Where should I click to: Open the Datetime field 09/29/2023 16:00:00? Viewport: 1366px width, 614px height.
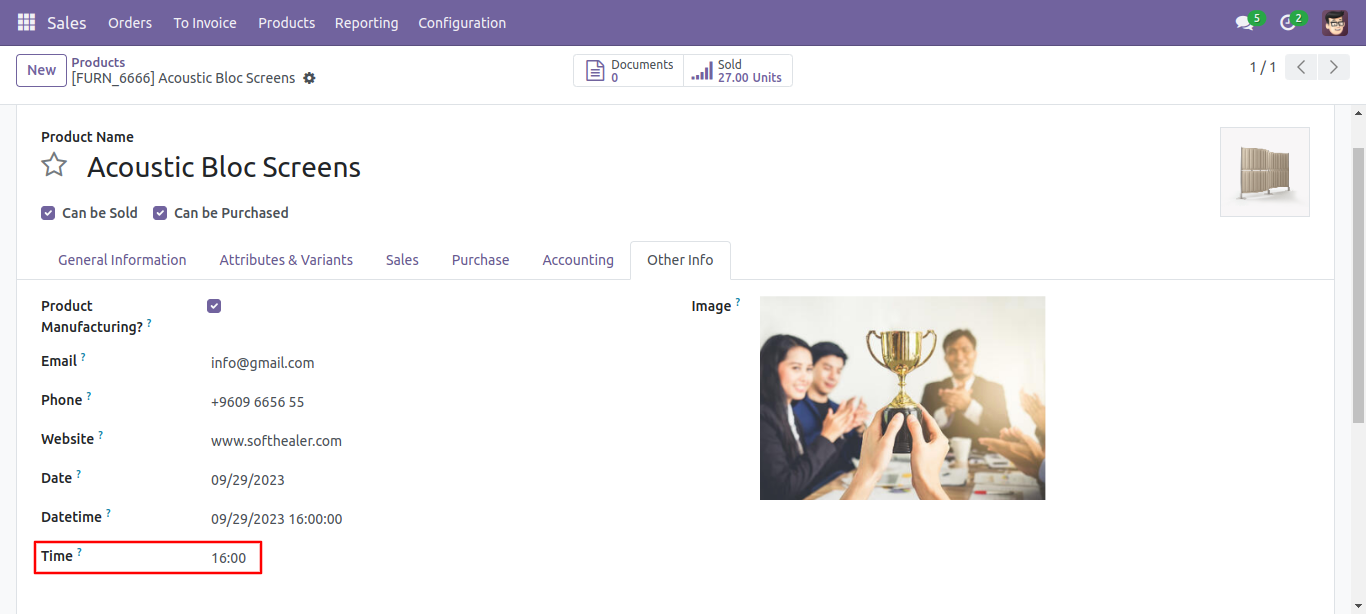click(x=276, y=519)
